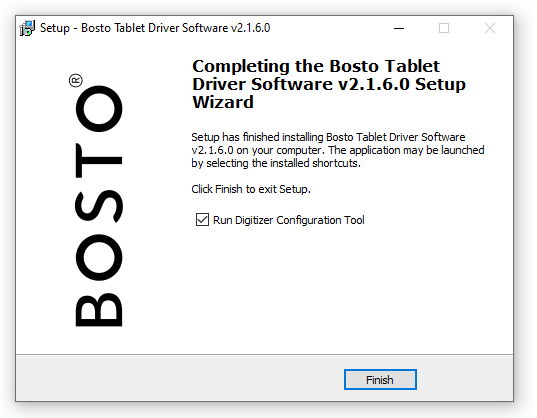
Task: Click the "Setup has finished installing" paragraph
Action: [x=338, y=150]
